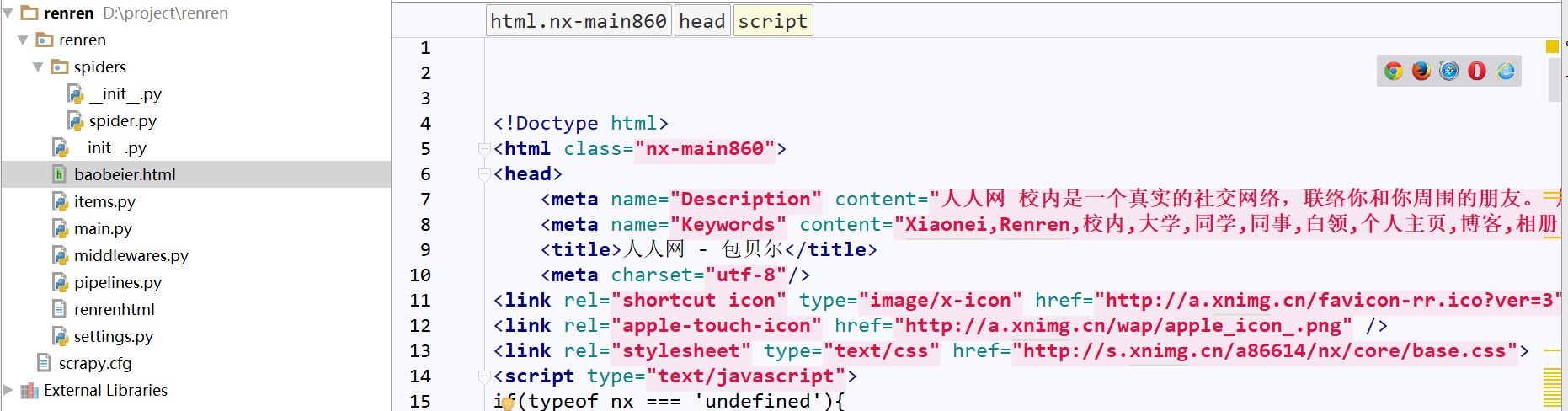Click line number 4 in gutter
The height and width of the screenshot is (411, 1568).
(425, 124)
